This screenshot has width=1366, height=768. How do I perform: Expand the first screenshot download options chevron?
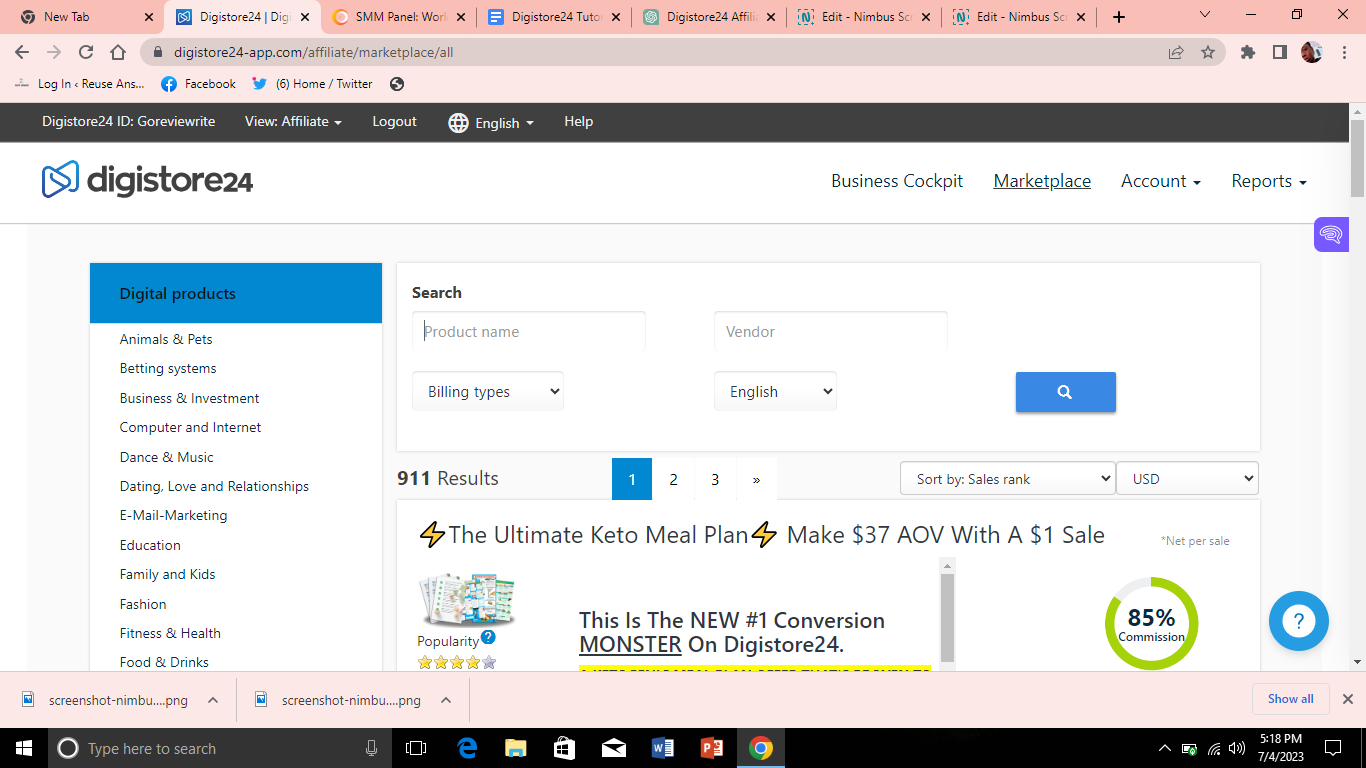(x=213, y=700)
